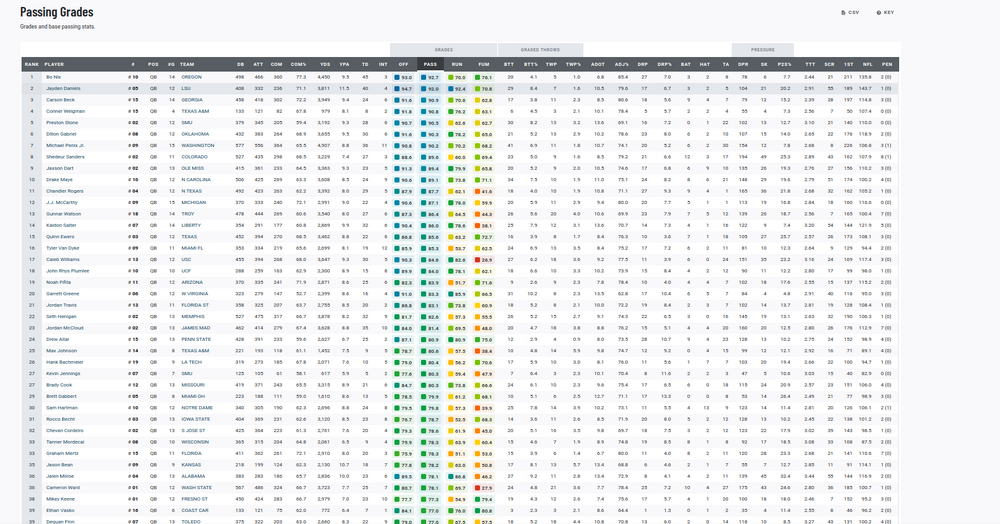Sort by the TD column header
The height and width of the screenshot is (524, 1000).
point(366,64)
